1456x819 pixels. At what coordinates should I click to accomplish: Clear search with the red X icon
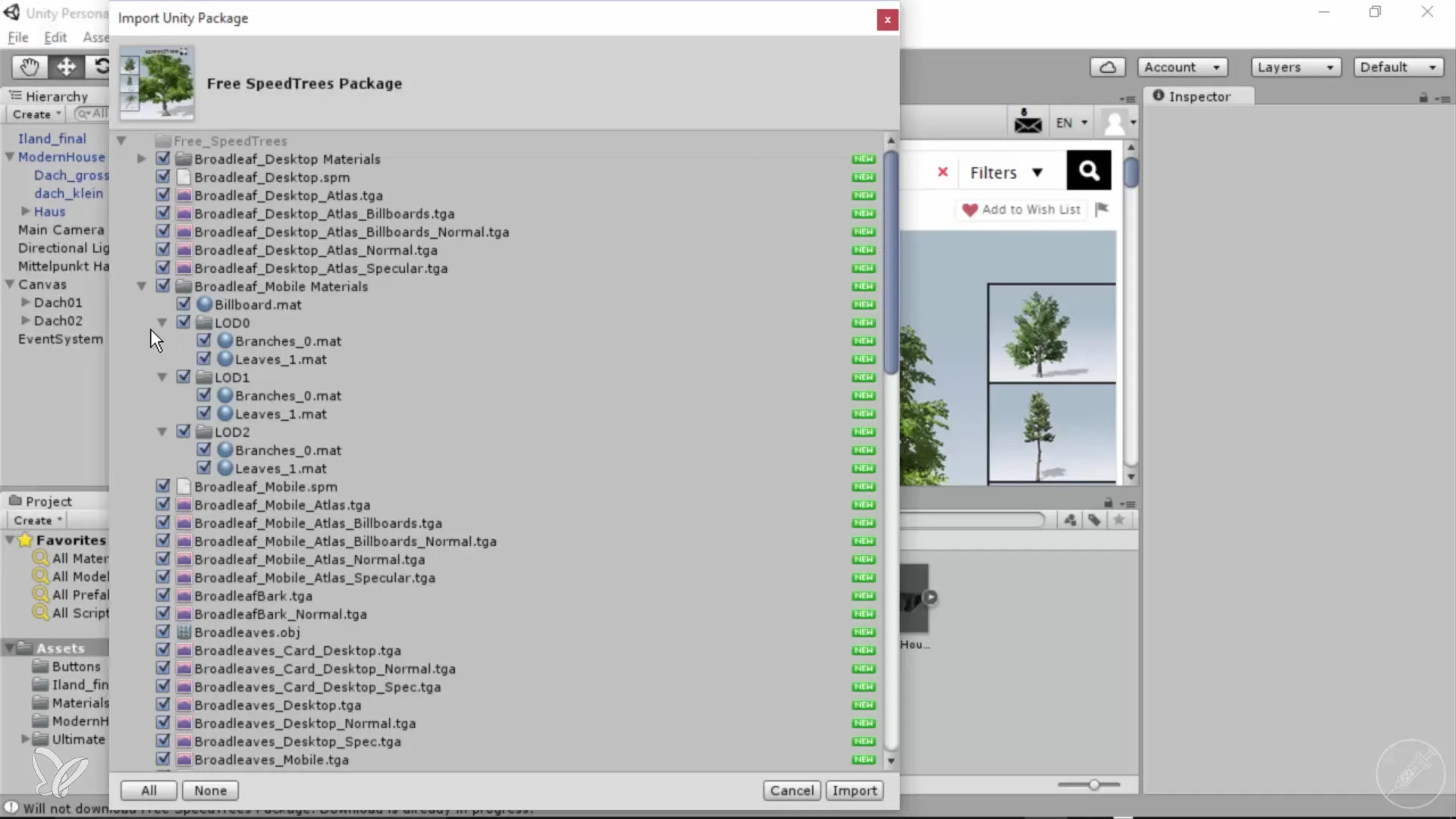coord(943,171)
